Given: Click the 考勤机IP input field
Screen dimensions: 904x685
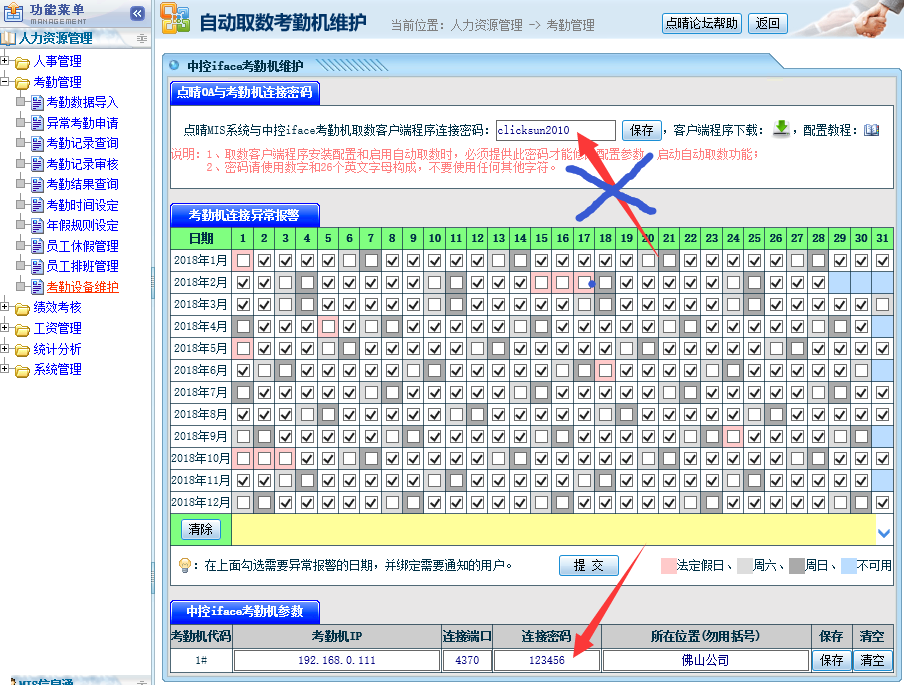Looking at the screenshot, I should point(336,661).
